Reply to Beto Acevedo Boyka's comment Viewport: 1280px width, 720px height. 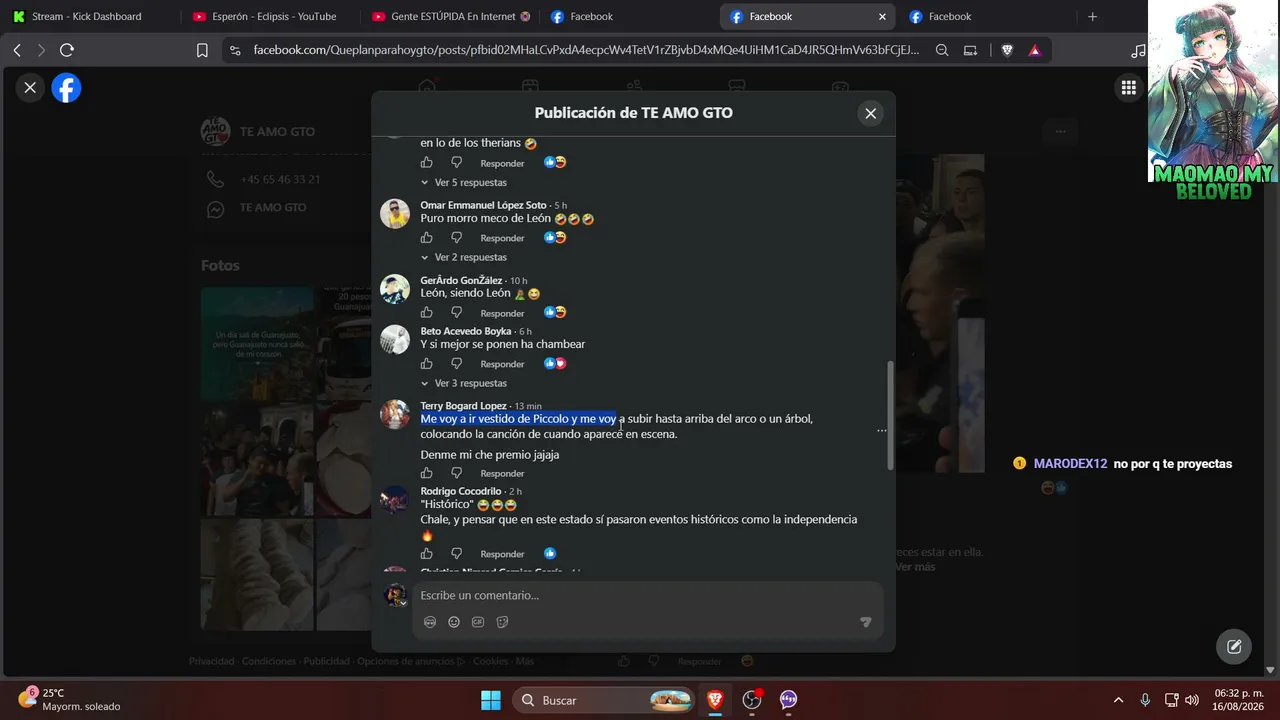[x=502, y=364]
